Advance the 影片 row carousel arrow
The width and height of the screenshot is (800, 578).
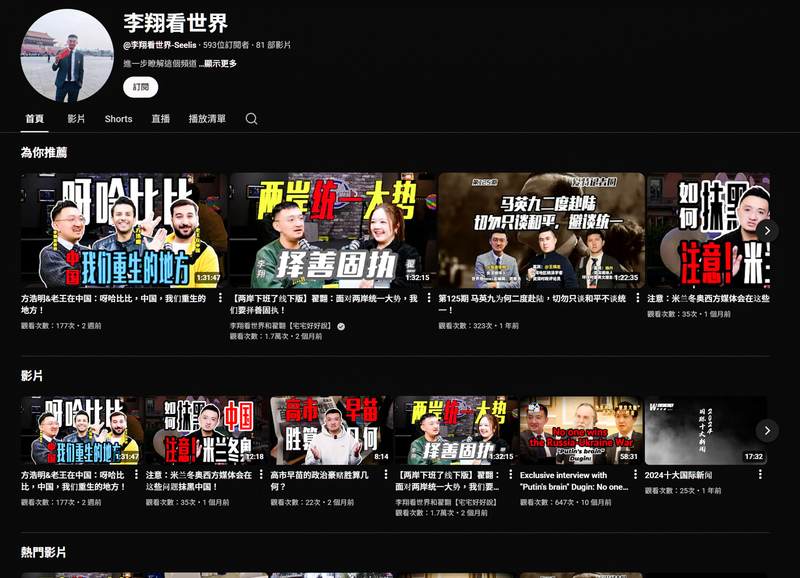767,429
